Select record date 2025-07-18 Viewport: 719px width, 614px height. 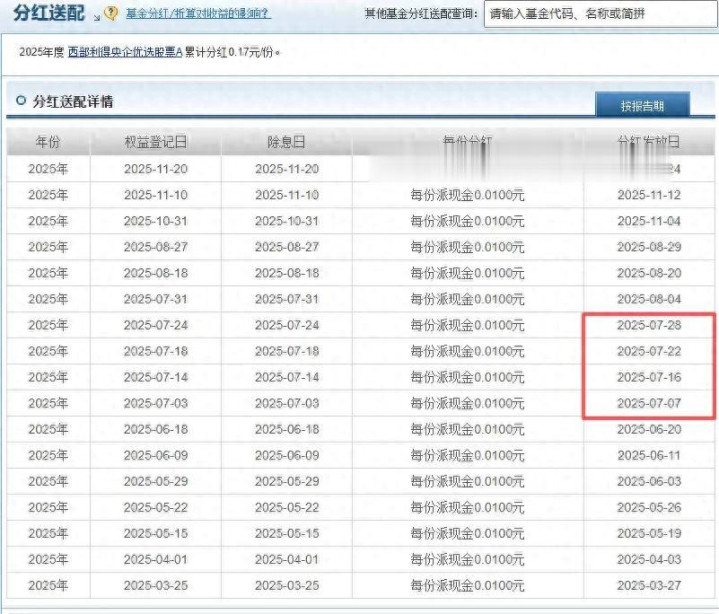pos(156,352)
